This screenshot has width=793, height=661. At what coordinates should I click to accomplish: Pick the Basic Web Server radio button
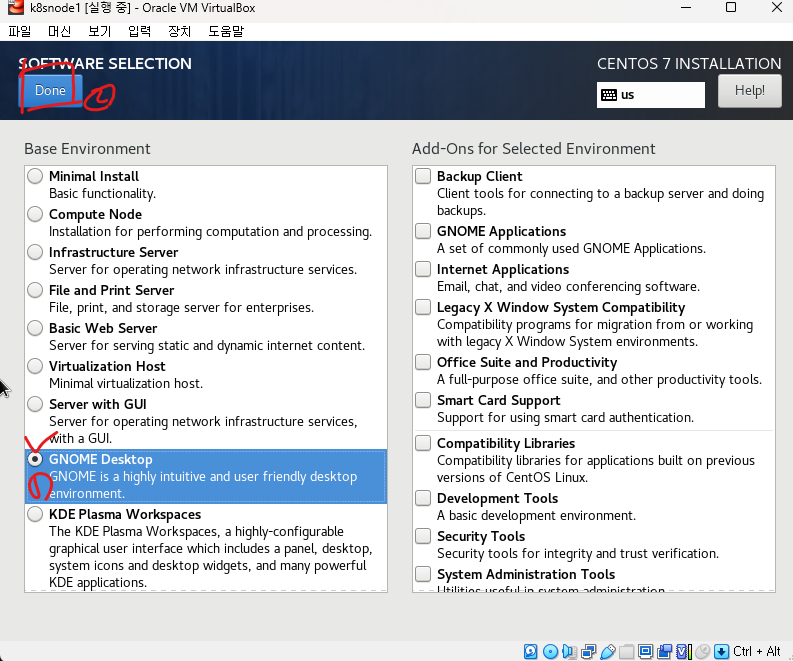pyautogui.click(x=35, y=328)
